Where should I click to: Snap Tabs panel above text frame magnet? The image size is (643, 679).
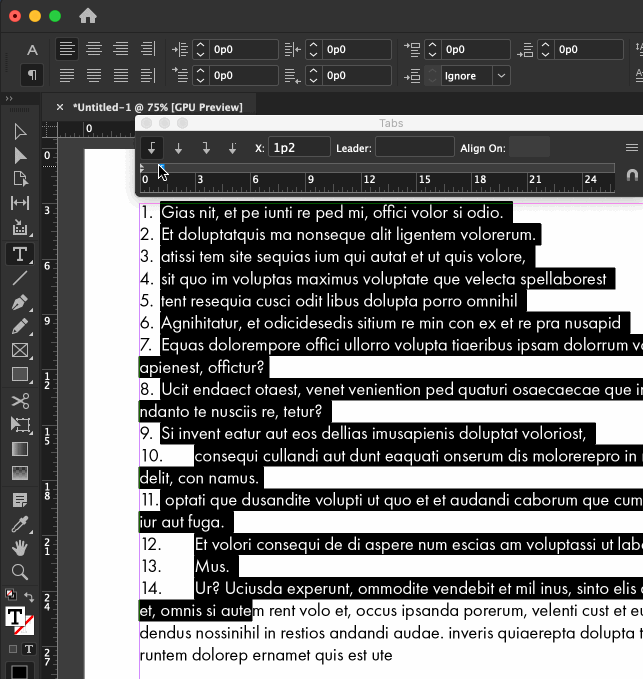point(632,175)
